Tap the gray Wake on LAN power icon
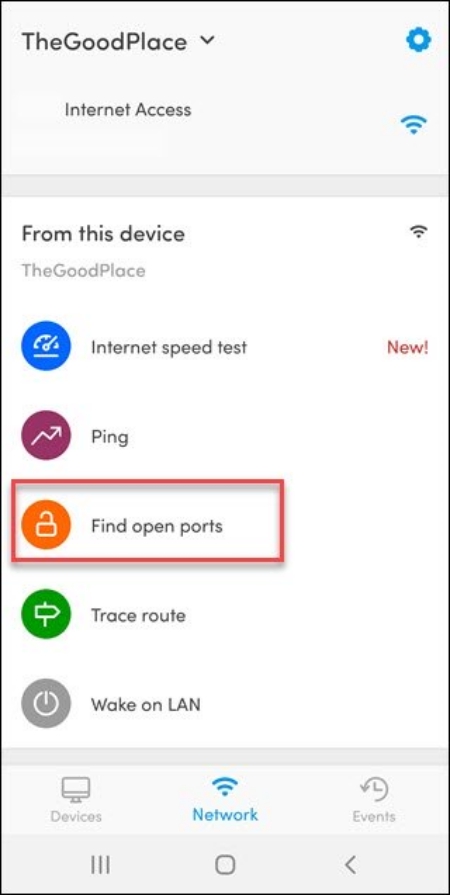The image size is (450, 895). click(x=46, y=704)
